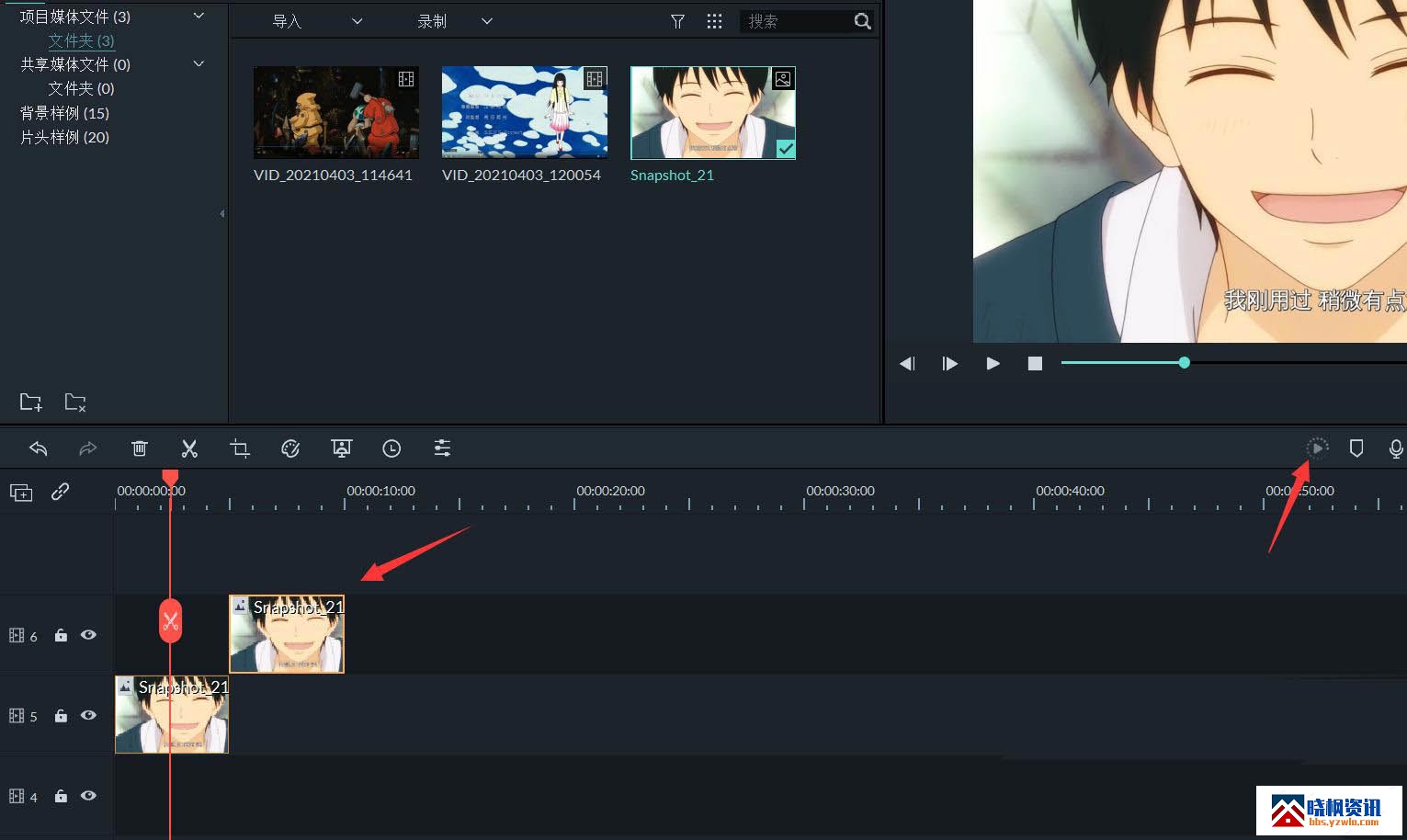The image size is (1407, 840).
Task: Click the delete folder icon
Action: (x=75, y=403)
